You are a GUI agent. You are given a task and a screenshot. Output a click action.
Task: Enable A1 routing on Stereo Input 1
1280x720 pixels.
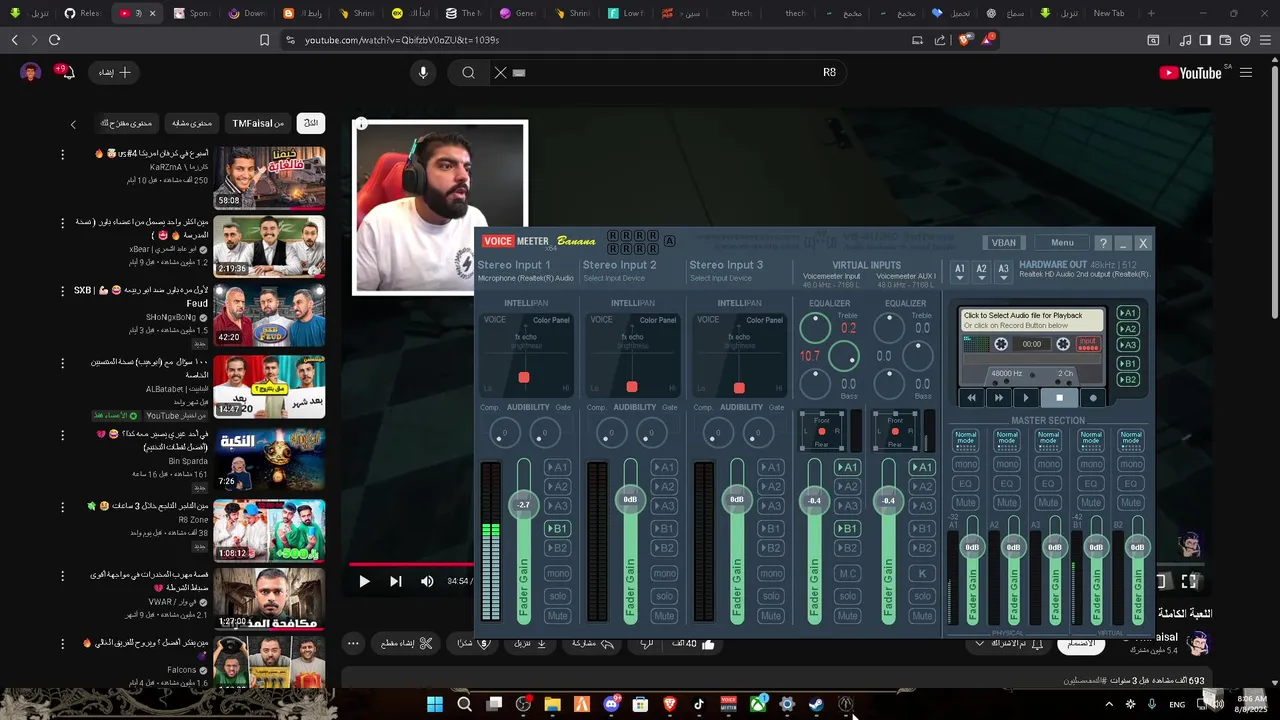[557, 467]
